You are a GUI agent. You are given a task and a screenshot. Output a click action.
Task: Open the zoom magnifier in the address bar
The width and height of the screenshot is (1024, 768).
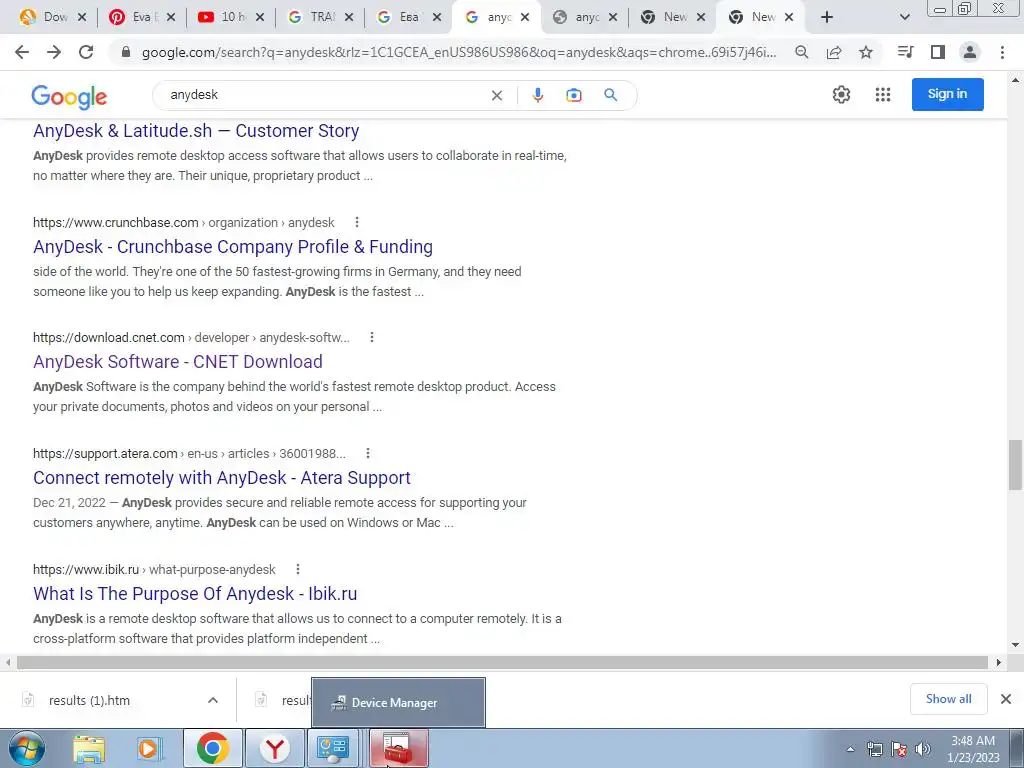pos(801,52)
